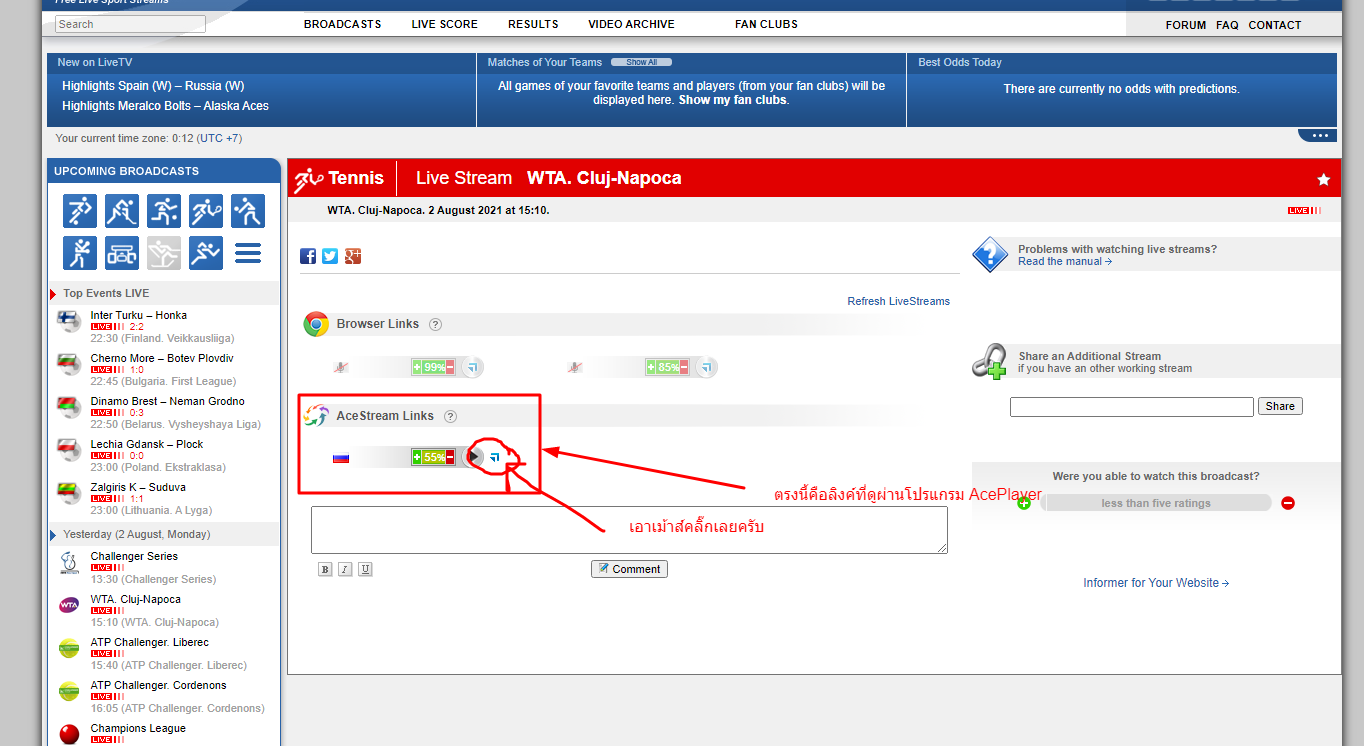Open the 85% browser stream link
Screen dimensions: 1364x746
tap(707, 367)
